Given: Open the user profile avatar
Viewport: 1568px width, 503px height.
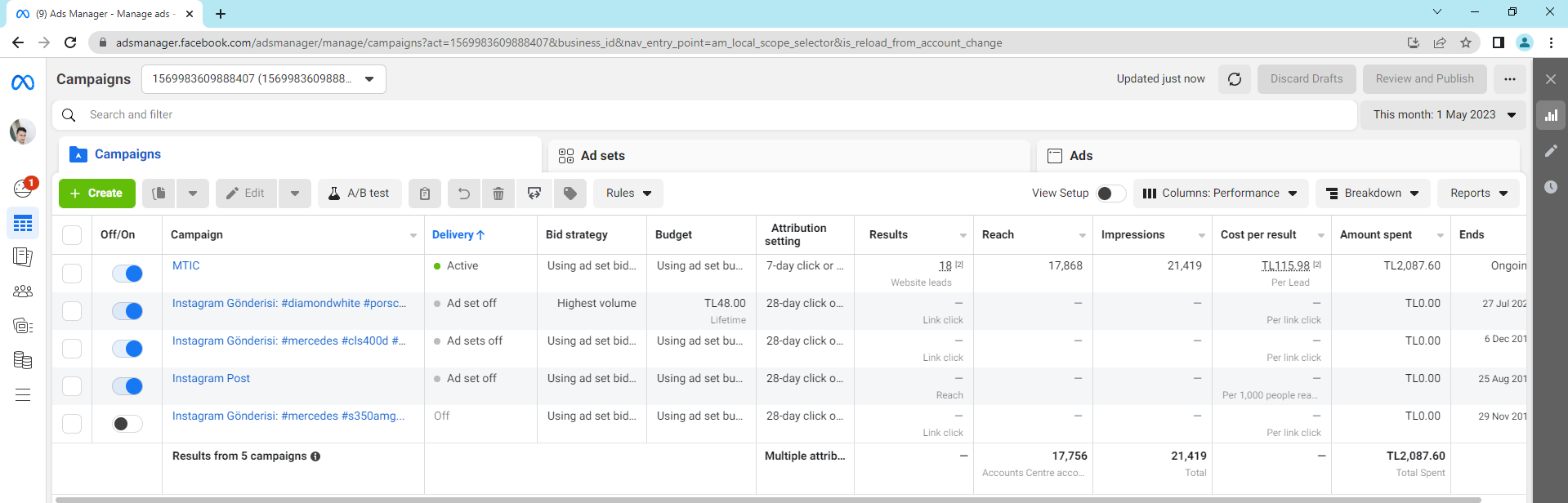Looking at the screenshot, I should point(23,131).
